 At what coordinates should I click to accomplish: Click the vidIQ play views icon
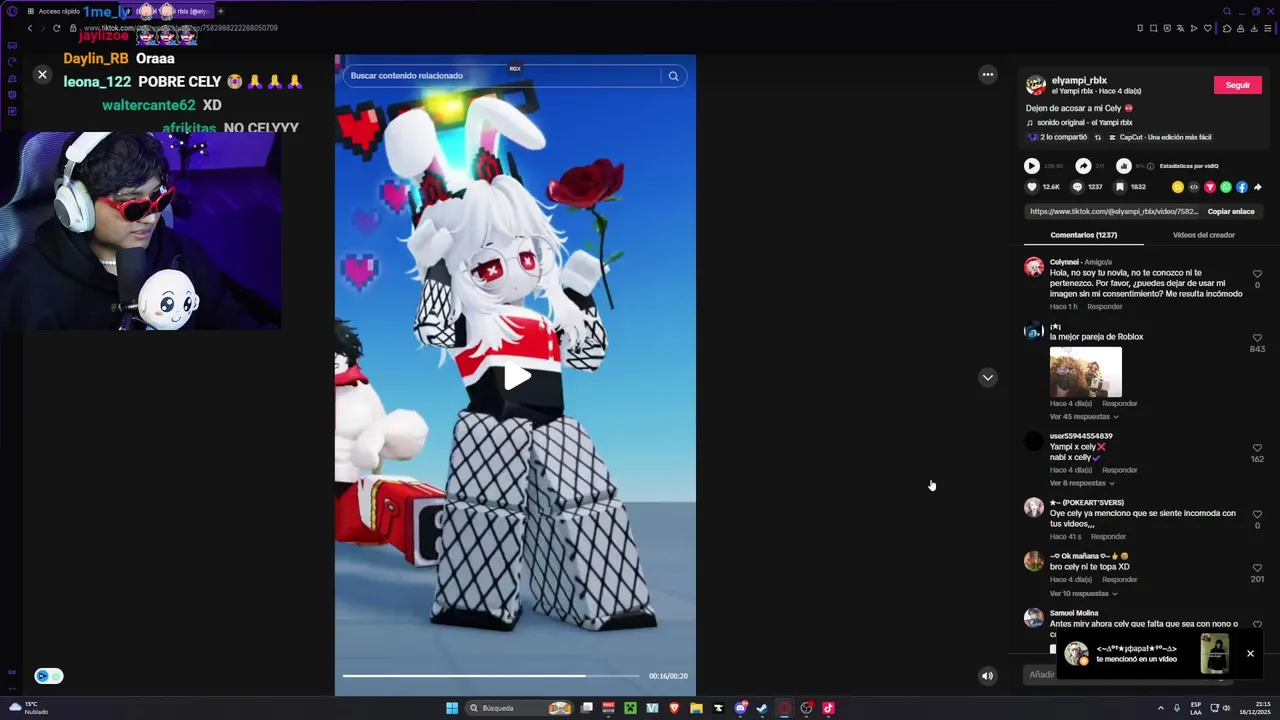[1032, 166]
